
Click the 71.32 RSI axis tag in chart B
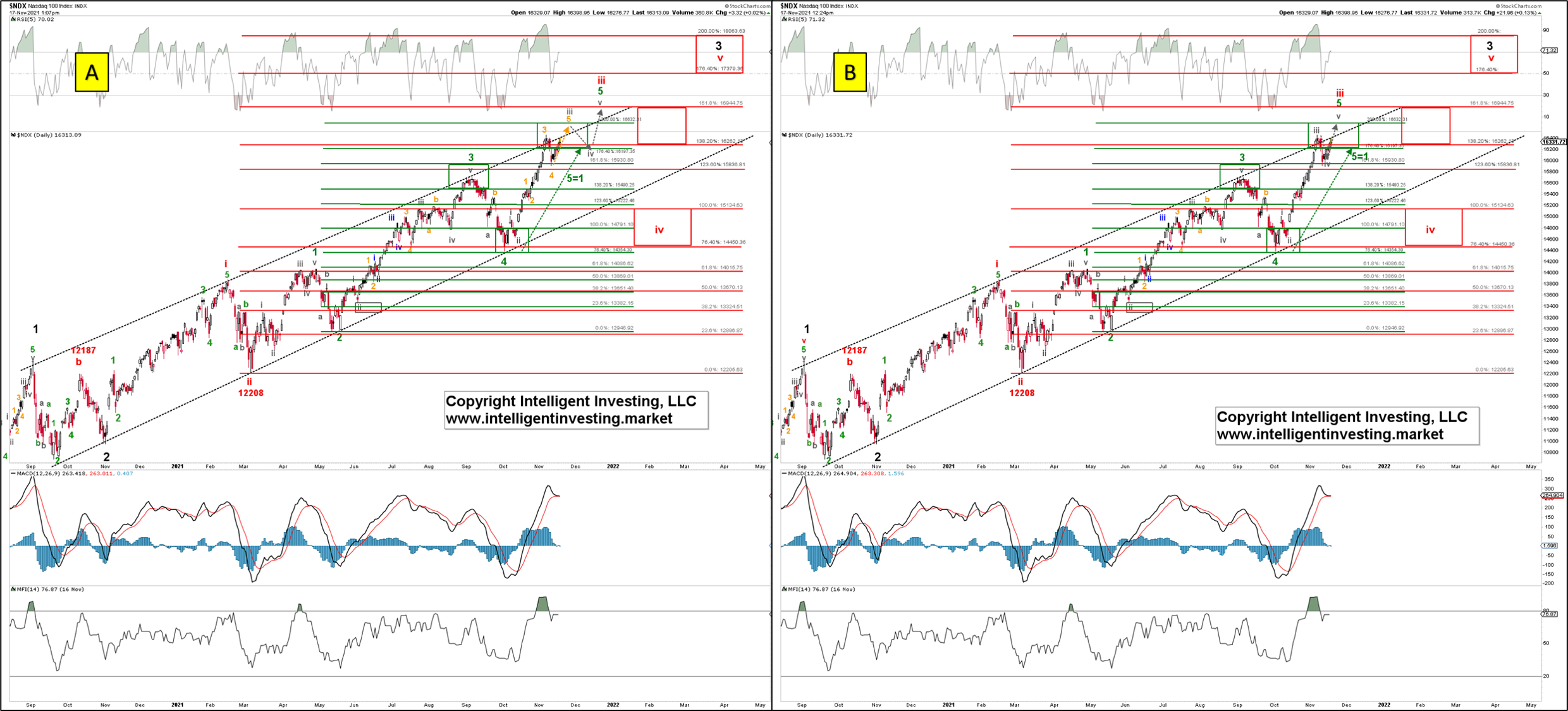tap(1549, 50)
